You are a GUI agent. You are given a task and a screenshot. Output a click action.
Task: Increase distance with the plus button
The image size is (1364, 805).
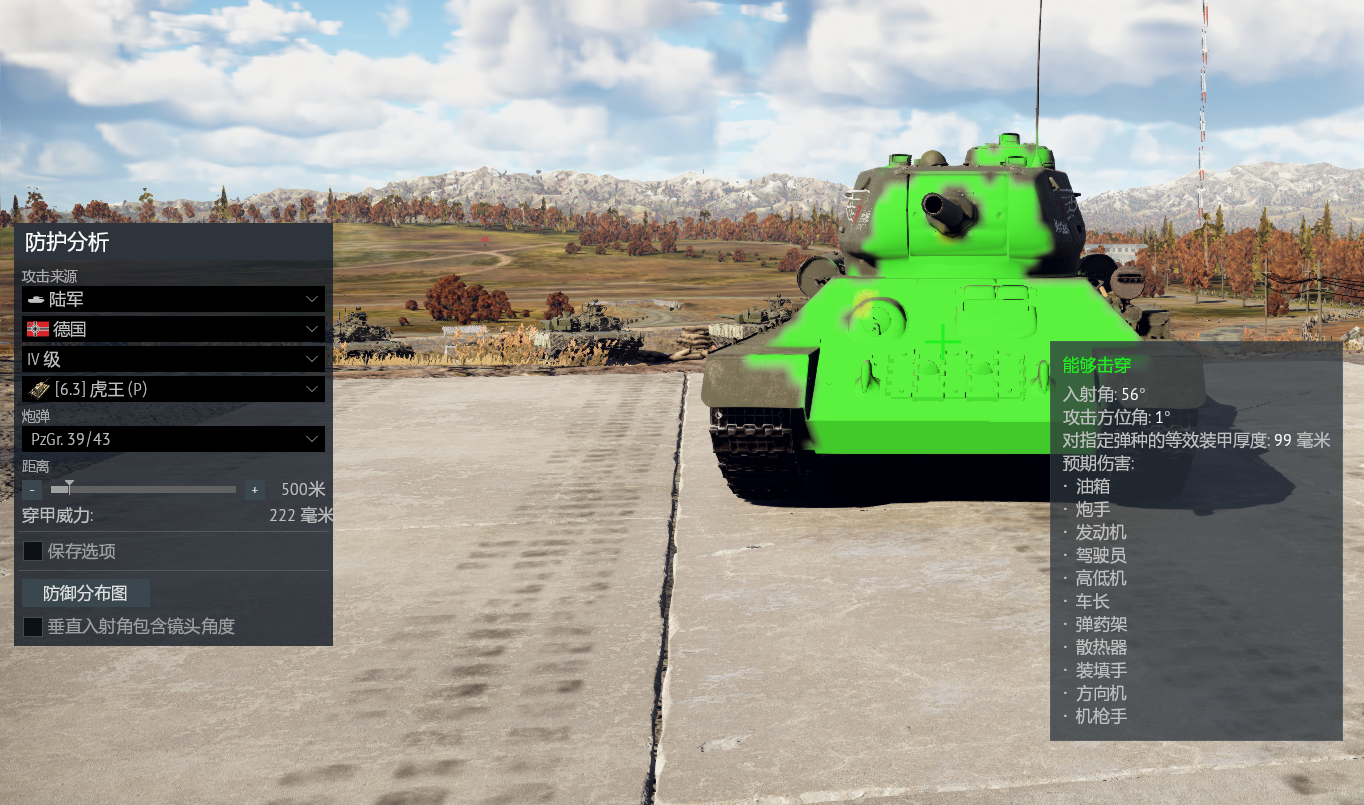pos(255,490)
